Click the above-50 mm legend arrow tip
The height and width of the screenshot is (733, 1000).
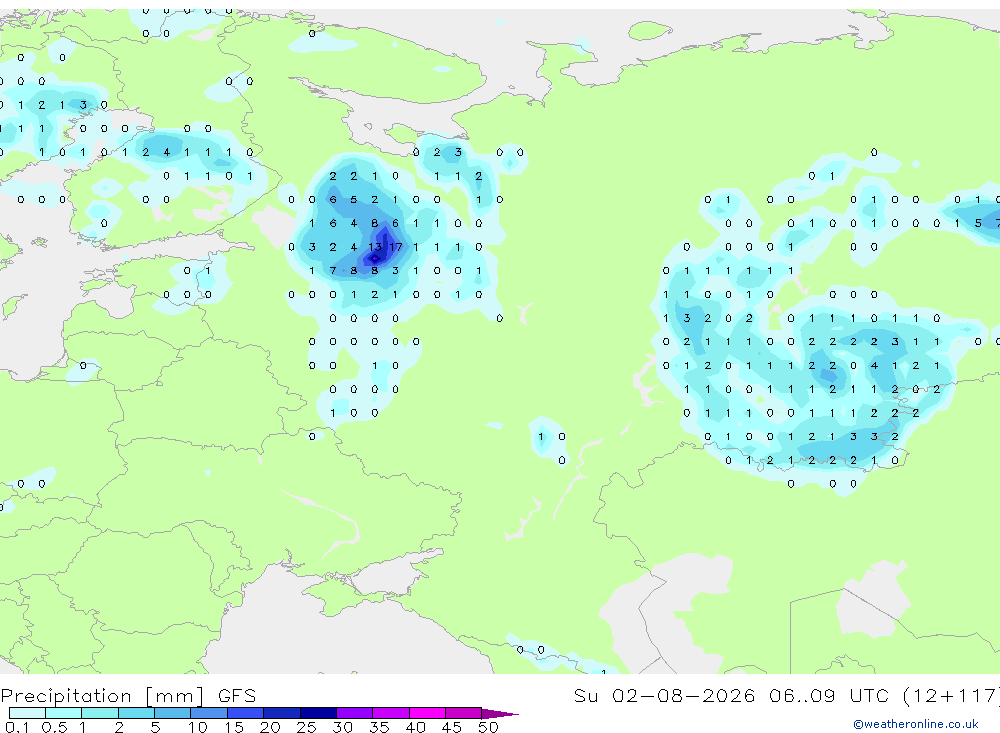501,713
